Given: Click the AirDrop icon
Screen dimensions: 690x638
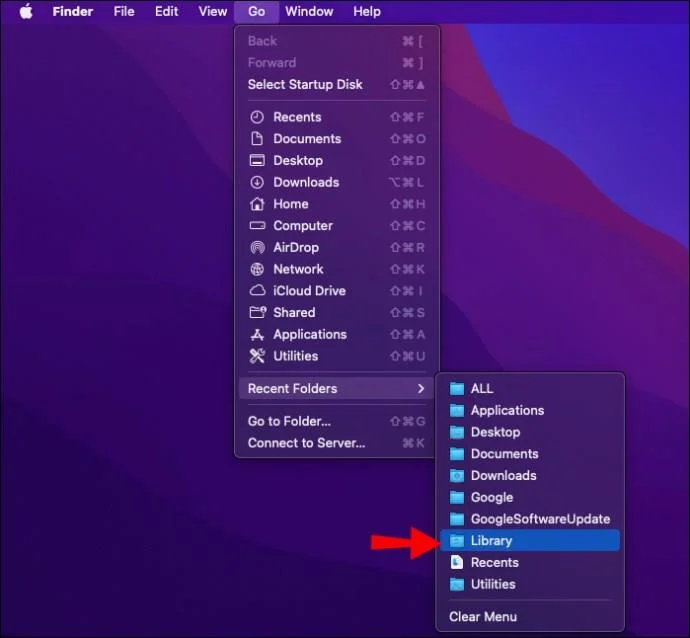Looking at the screenshot, I should coord(257,247).
